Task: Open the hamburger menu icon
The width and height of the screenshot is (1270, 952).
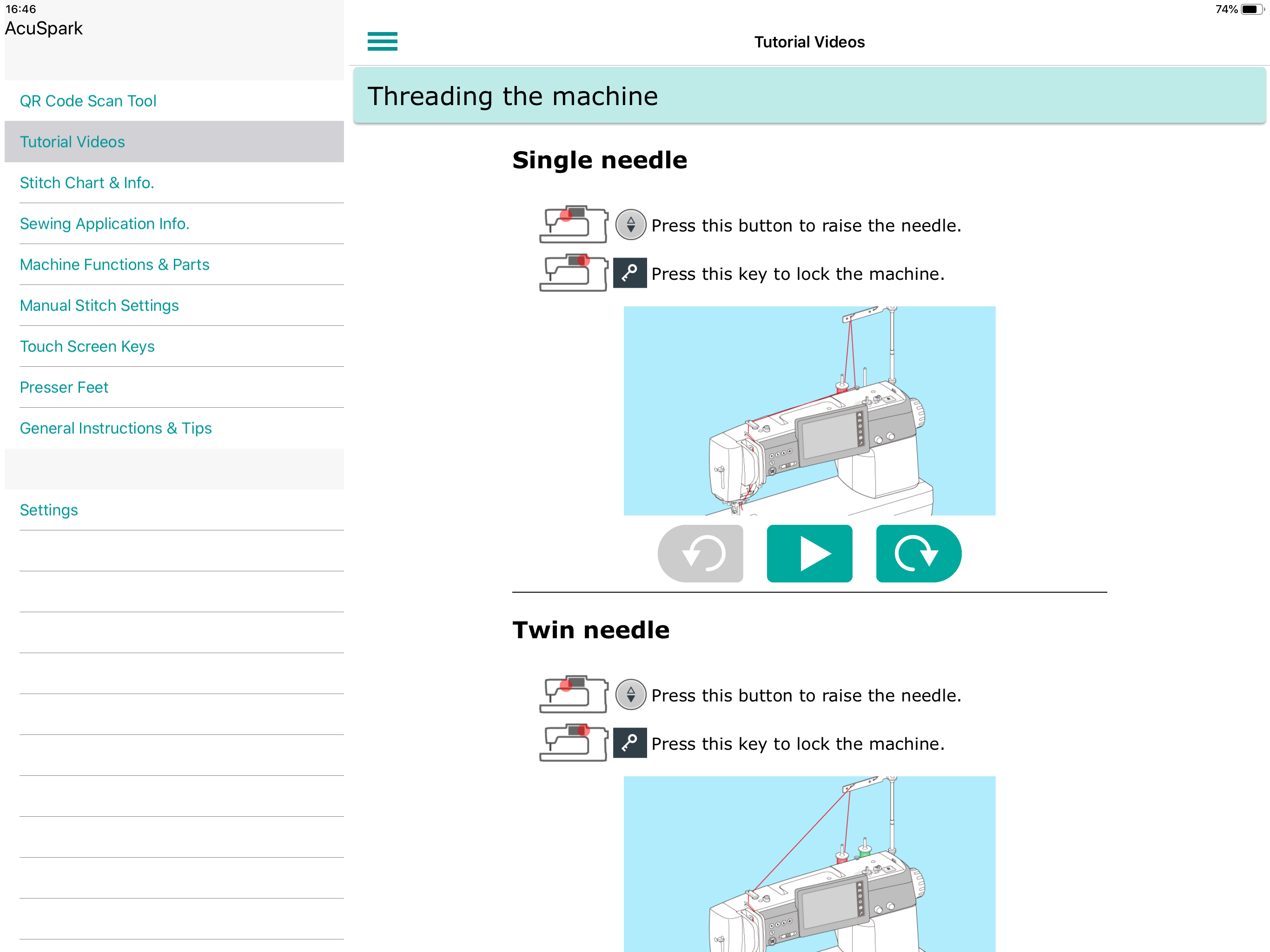Action: coord(383,41)
